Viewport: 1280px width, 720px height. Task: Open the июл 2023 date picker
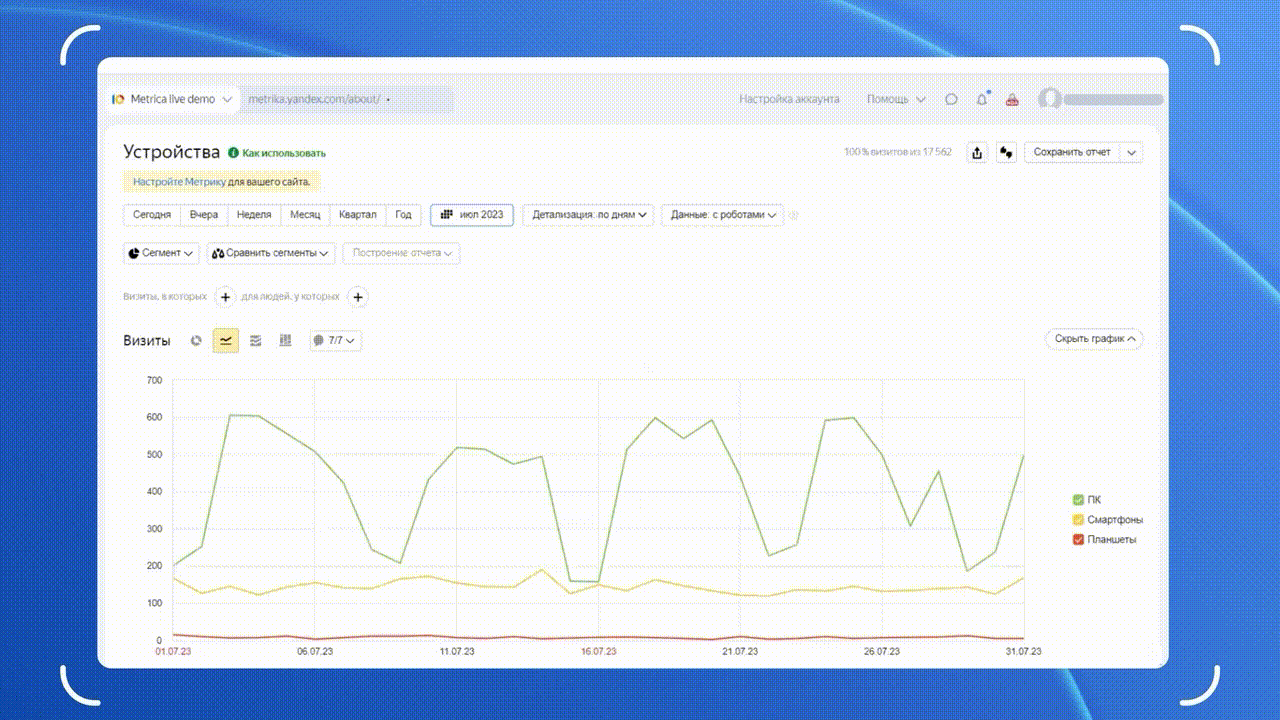(472, 215)
